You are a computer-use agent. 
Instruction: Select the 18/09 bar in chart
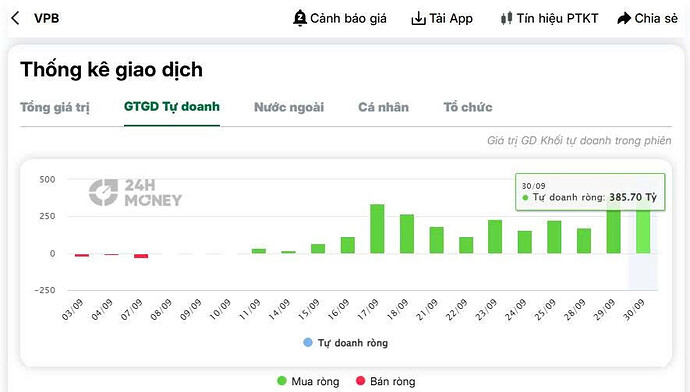(x=407, y=234)
